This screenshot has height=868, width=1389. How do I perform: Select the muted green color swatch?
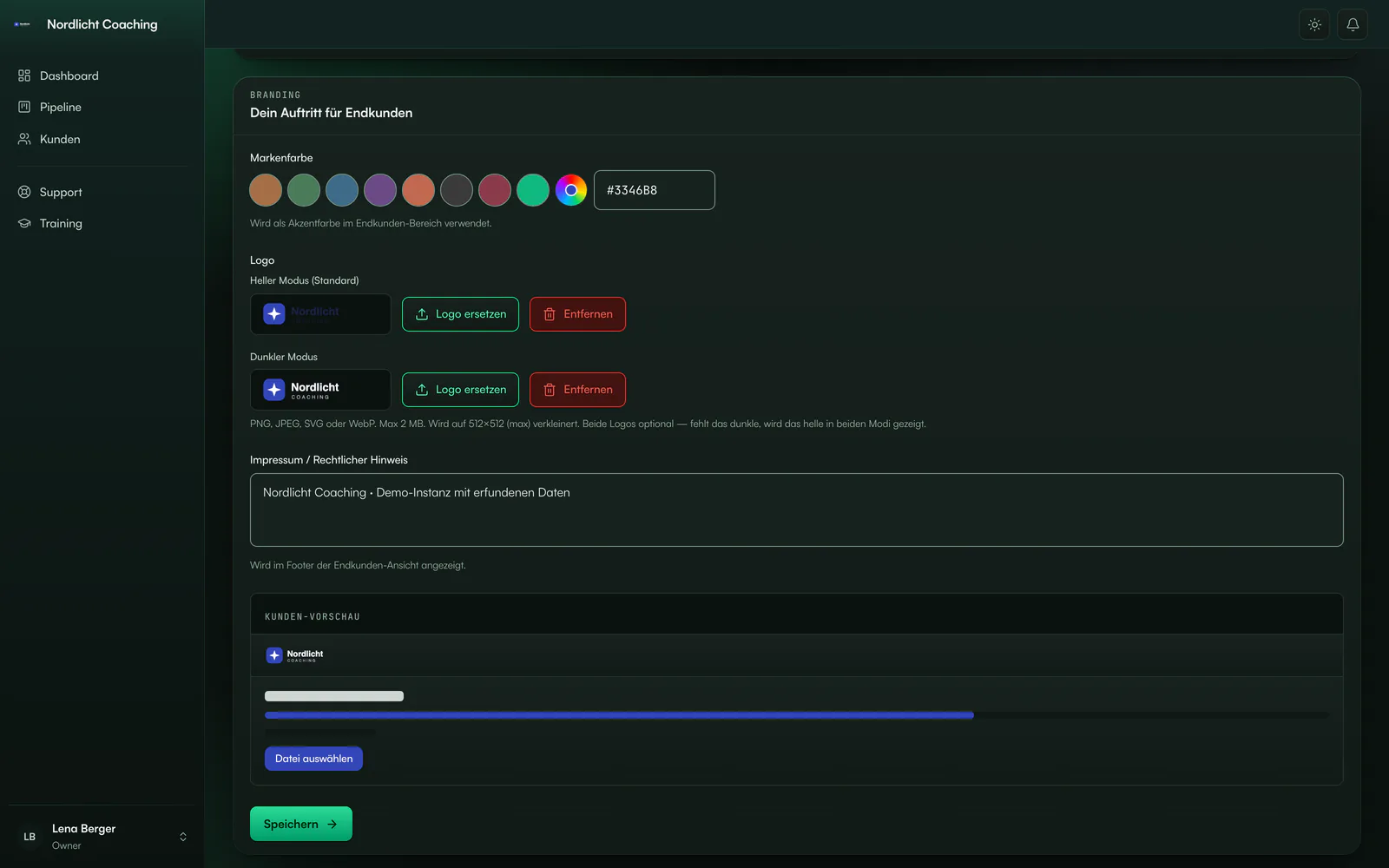click(x=304, y=190)
